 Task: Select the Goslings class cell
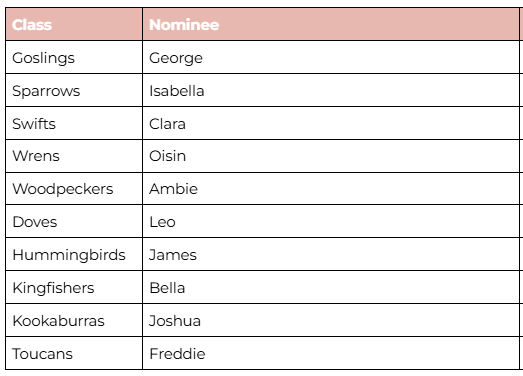74,57
